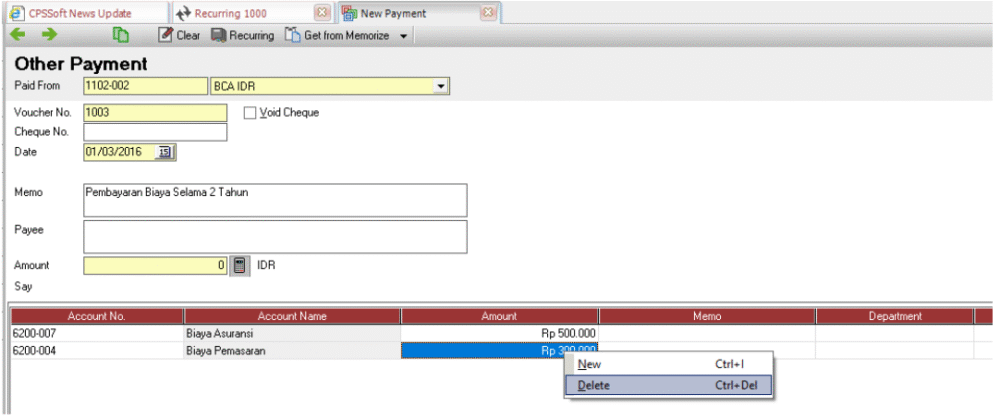Click the Payee text box
The height and width of the screenshot is (419, 1000).
point(275,237)
